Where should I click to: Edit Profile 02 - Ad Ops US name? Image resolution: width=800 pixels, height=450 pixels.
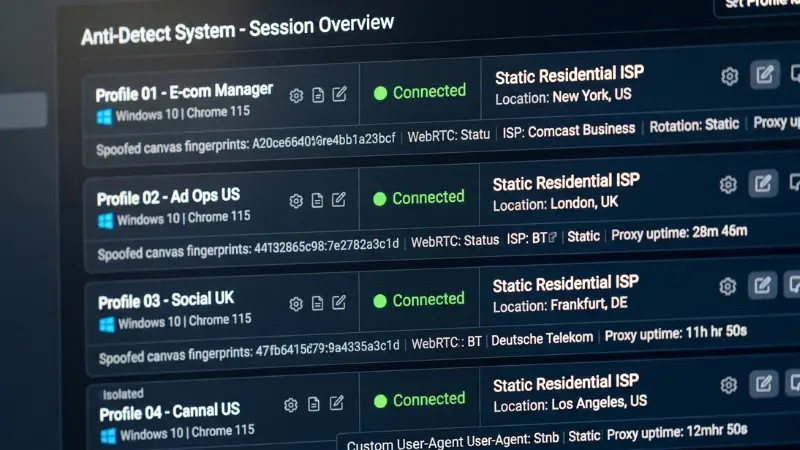pyautogui.click(x=339, y=199)
